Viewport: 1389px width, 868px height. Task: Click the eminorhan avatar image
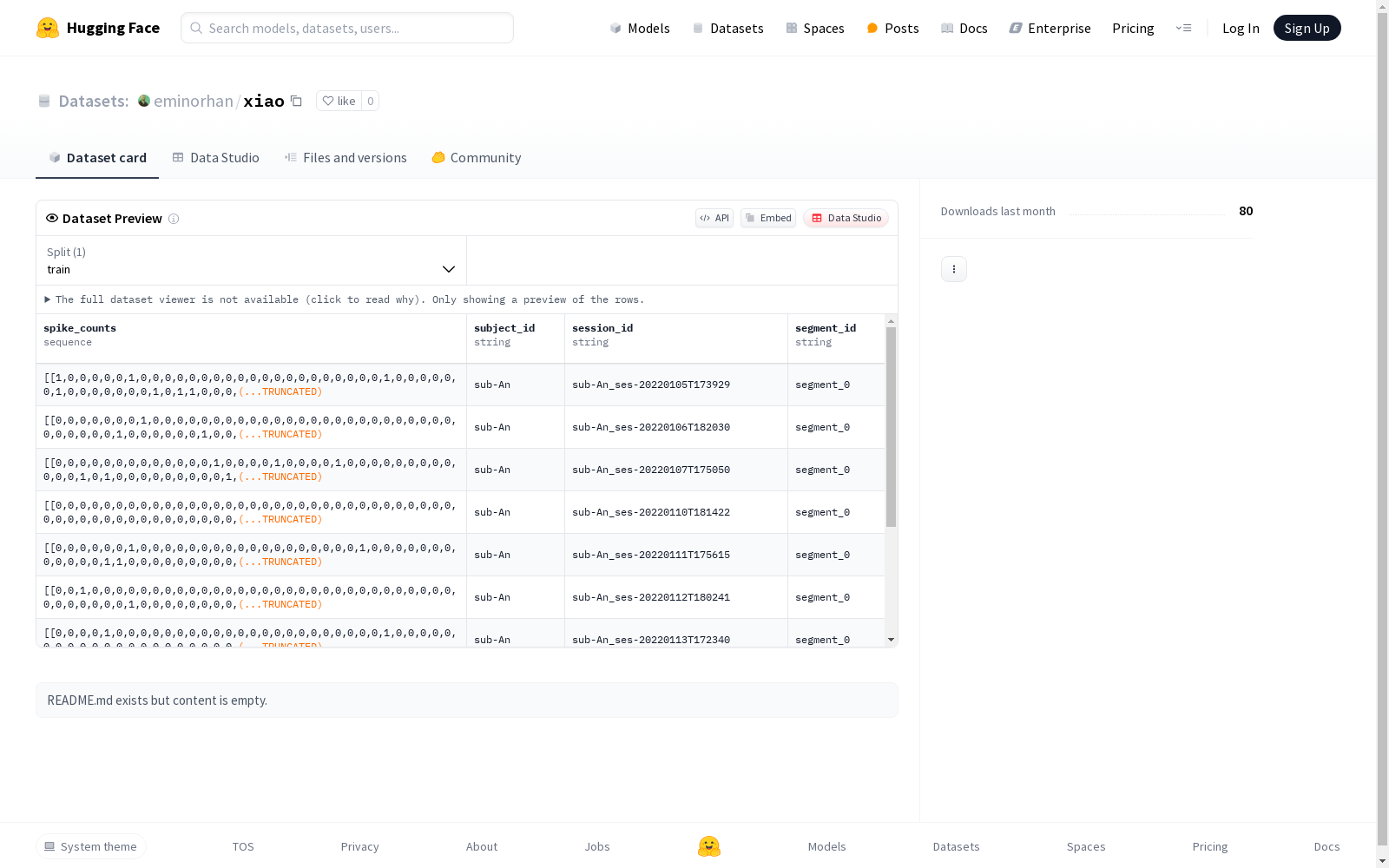(144, 101)
